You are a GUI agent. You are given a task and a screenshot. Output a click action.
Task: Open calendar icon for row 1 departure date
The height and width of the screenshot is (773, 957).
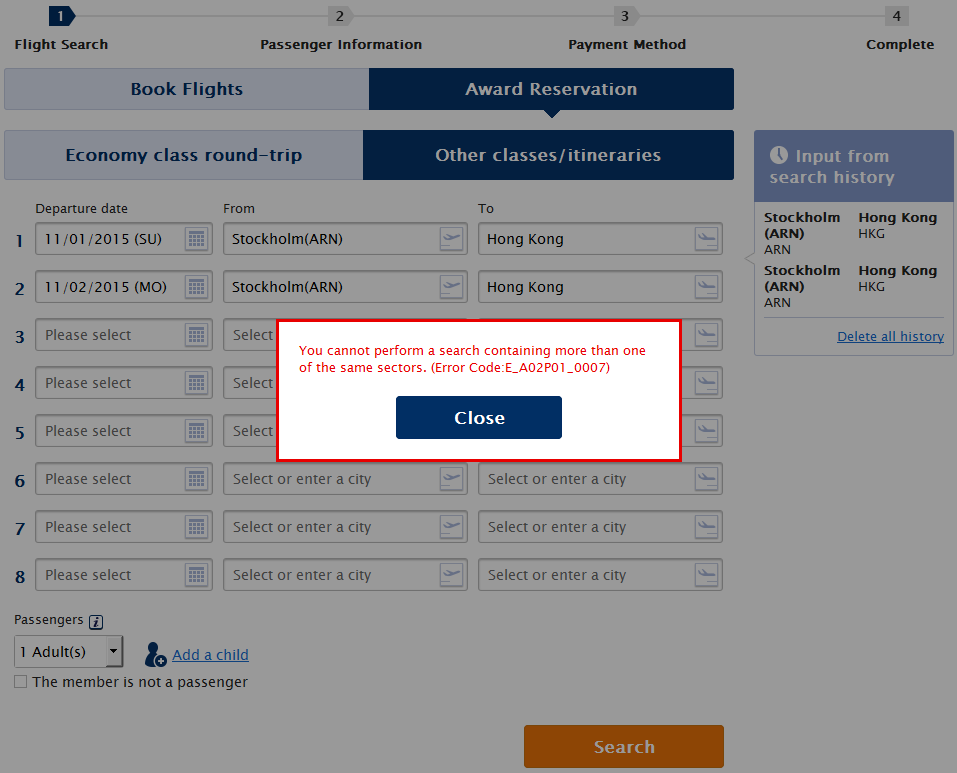pyautogui.click(x=197, y=239)
